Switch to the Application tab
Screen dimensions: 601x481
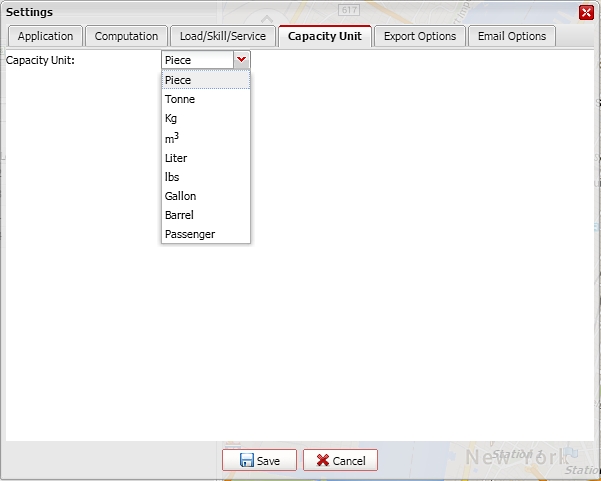click(45, 36)
